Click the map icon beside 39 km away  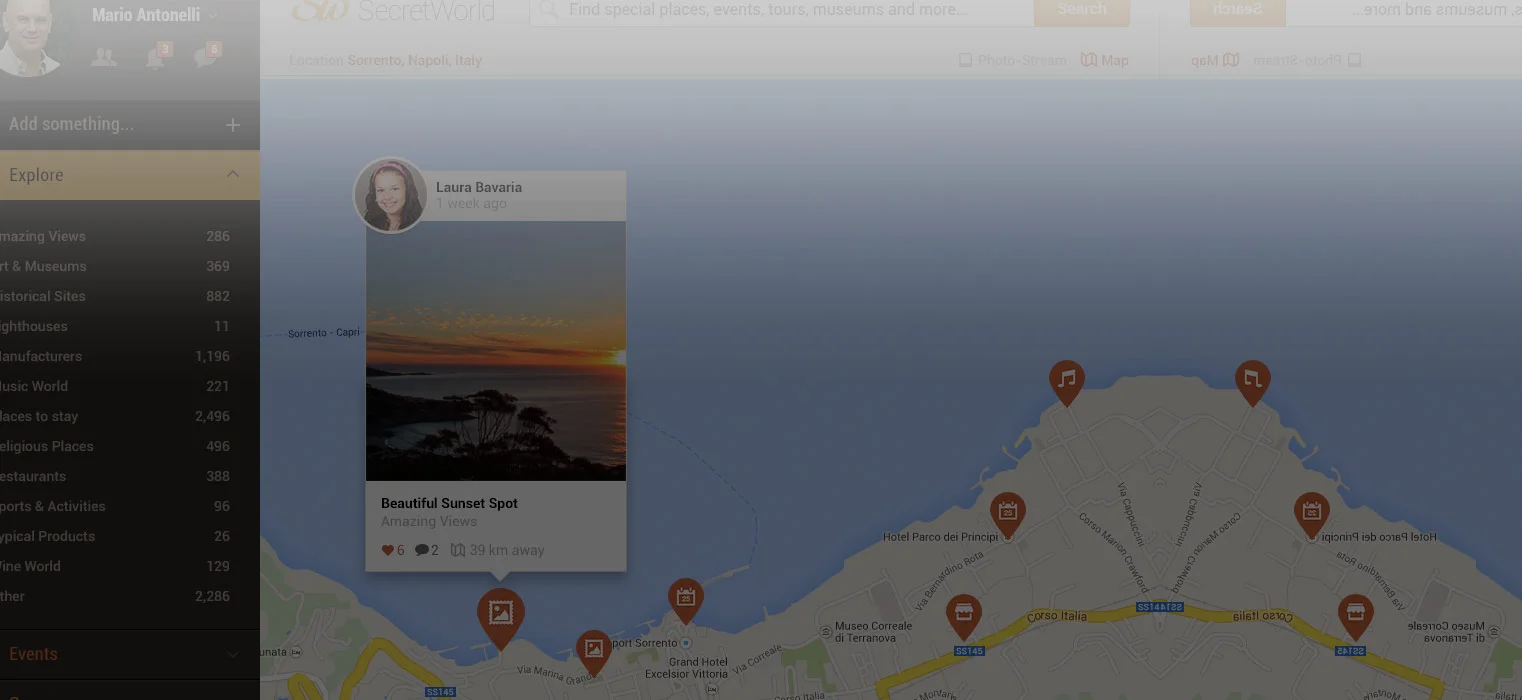click(458, 551)
